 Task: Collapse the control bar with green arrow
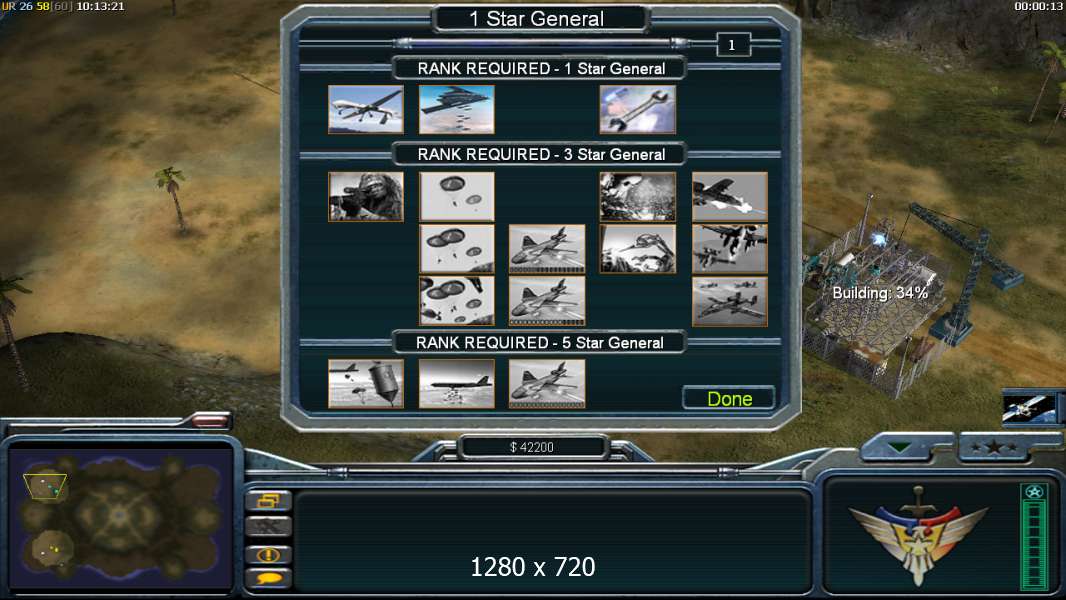click(900, 448)
